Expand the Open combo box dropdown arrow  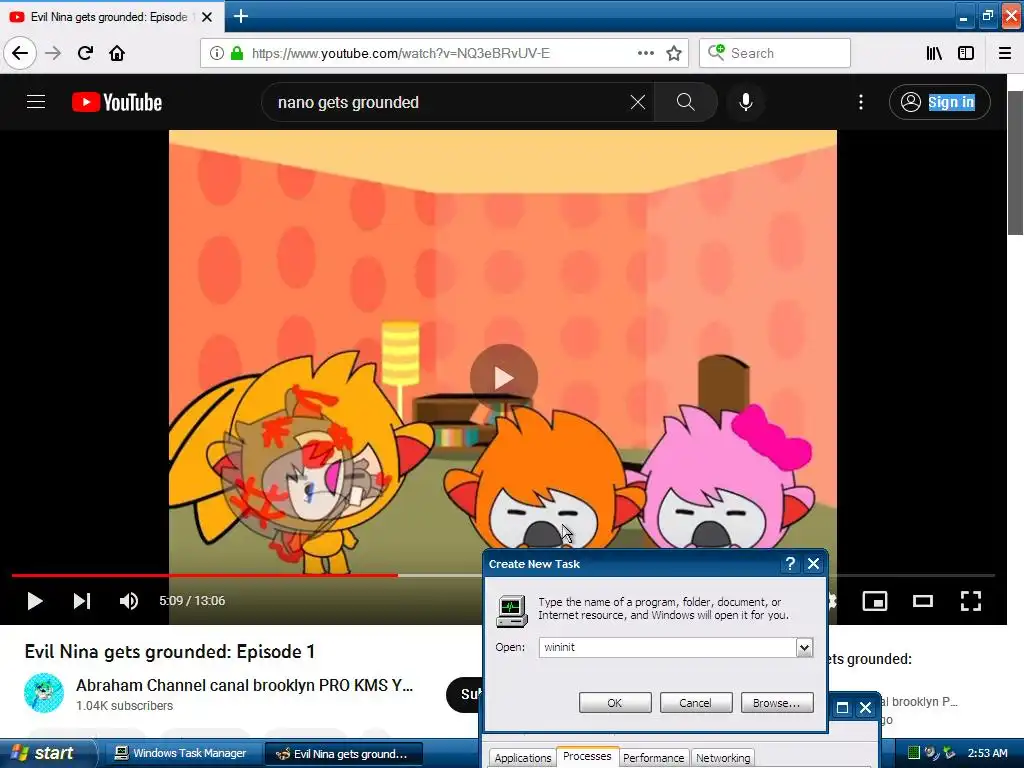point(804,647)
